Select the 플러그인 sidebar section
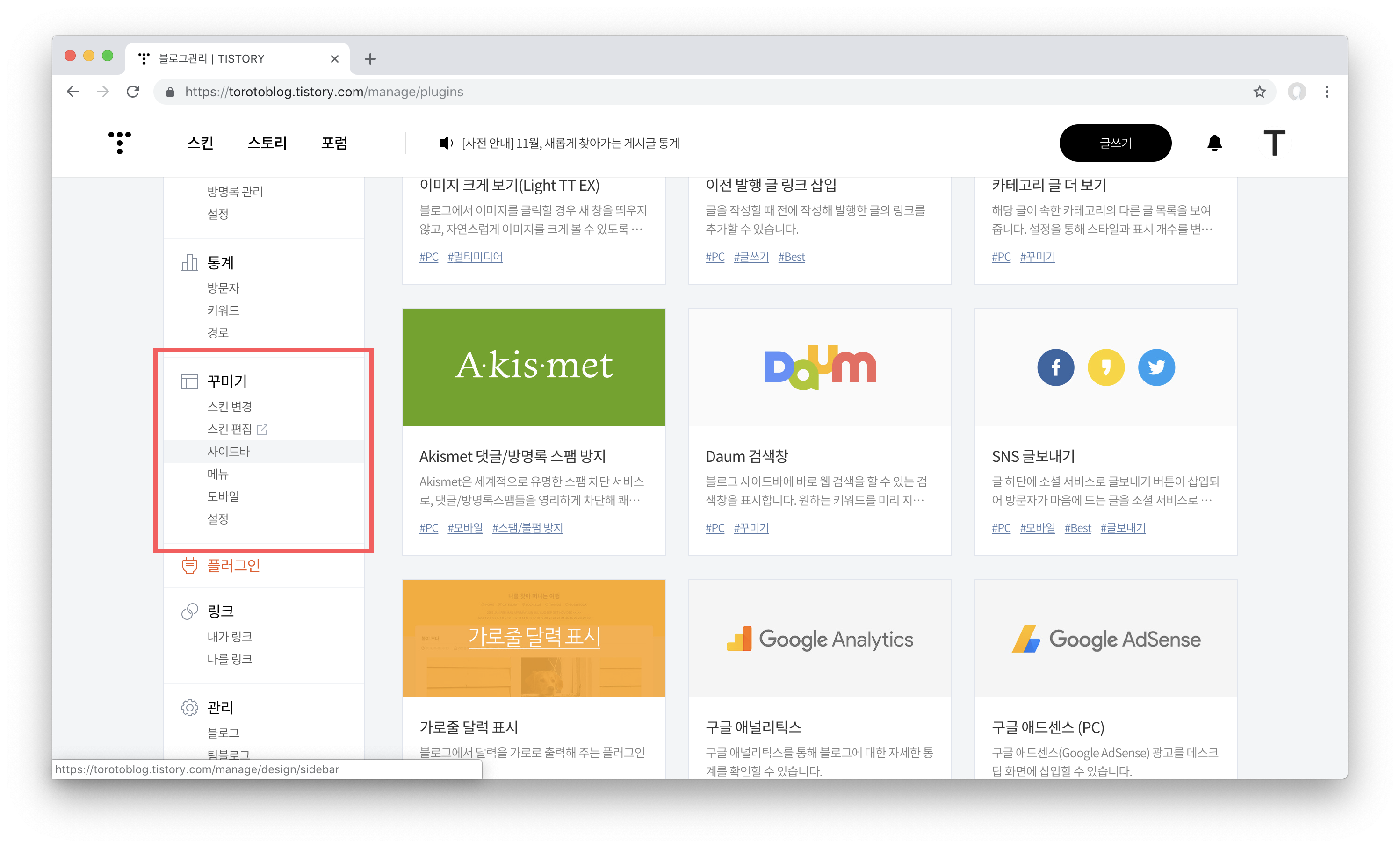 (233, 565)
